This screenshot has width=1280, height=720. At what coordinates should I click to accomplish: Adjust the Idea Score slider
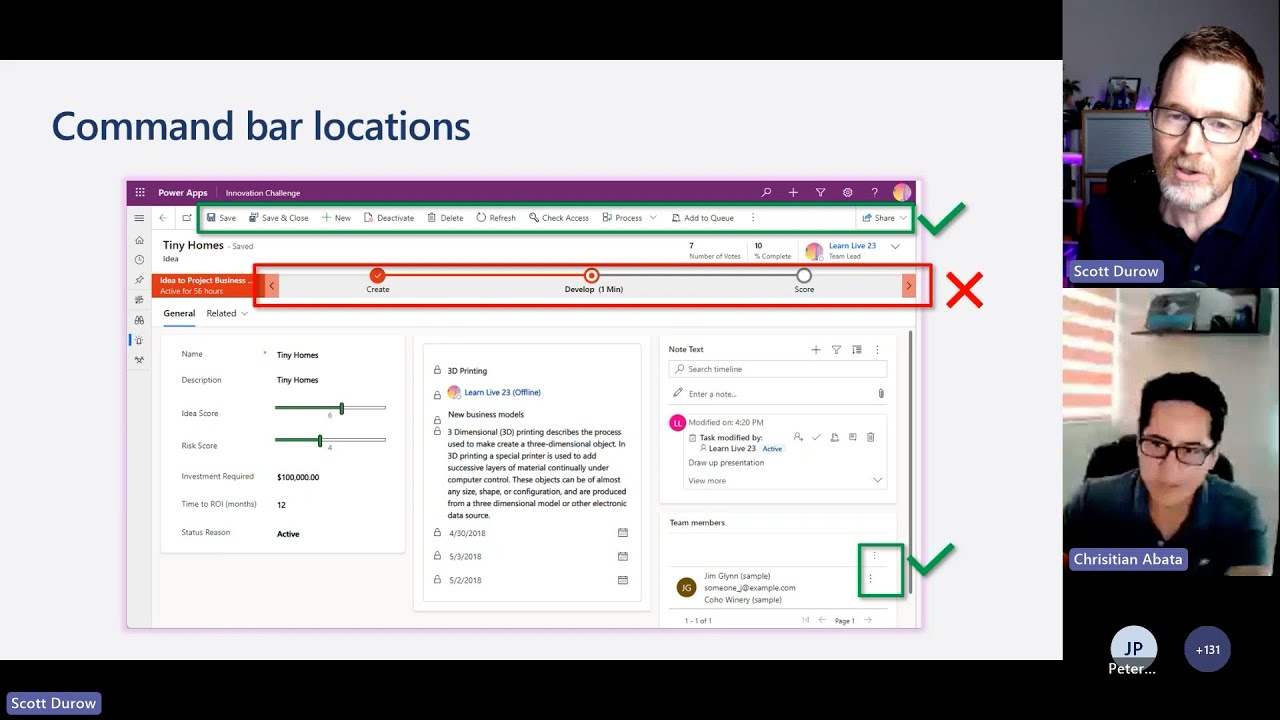click(x=330, y=408)
